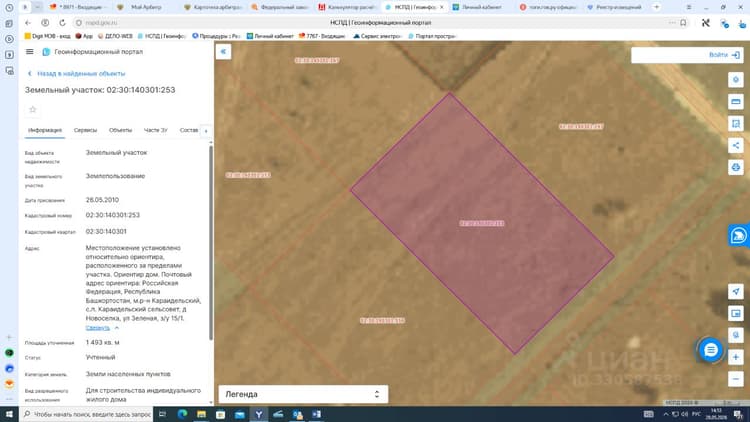
Task: Open the map settings gear icon
Action: pos(736,79)
